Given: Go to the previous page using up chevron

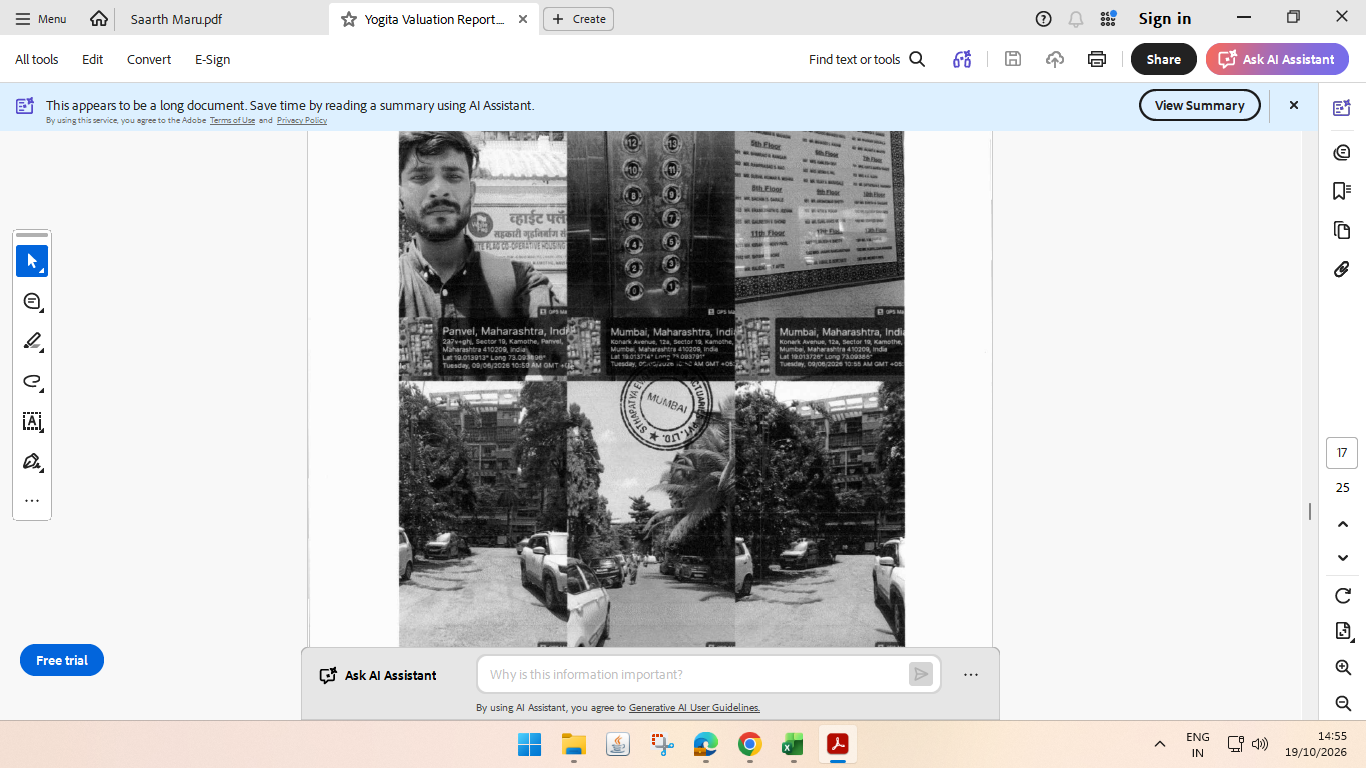Looking at the screenshot, I should click(1343, 524).
